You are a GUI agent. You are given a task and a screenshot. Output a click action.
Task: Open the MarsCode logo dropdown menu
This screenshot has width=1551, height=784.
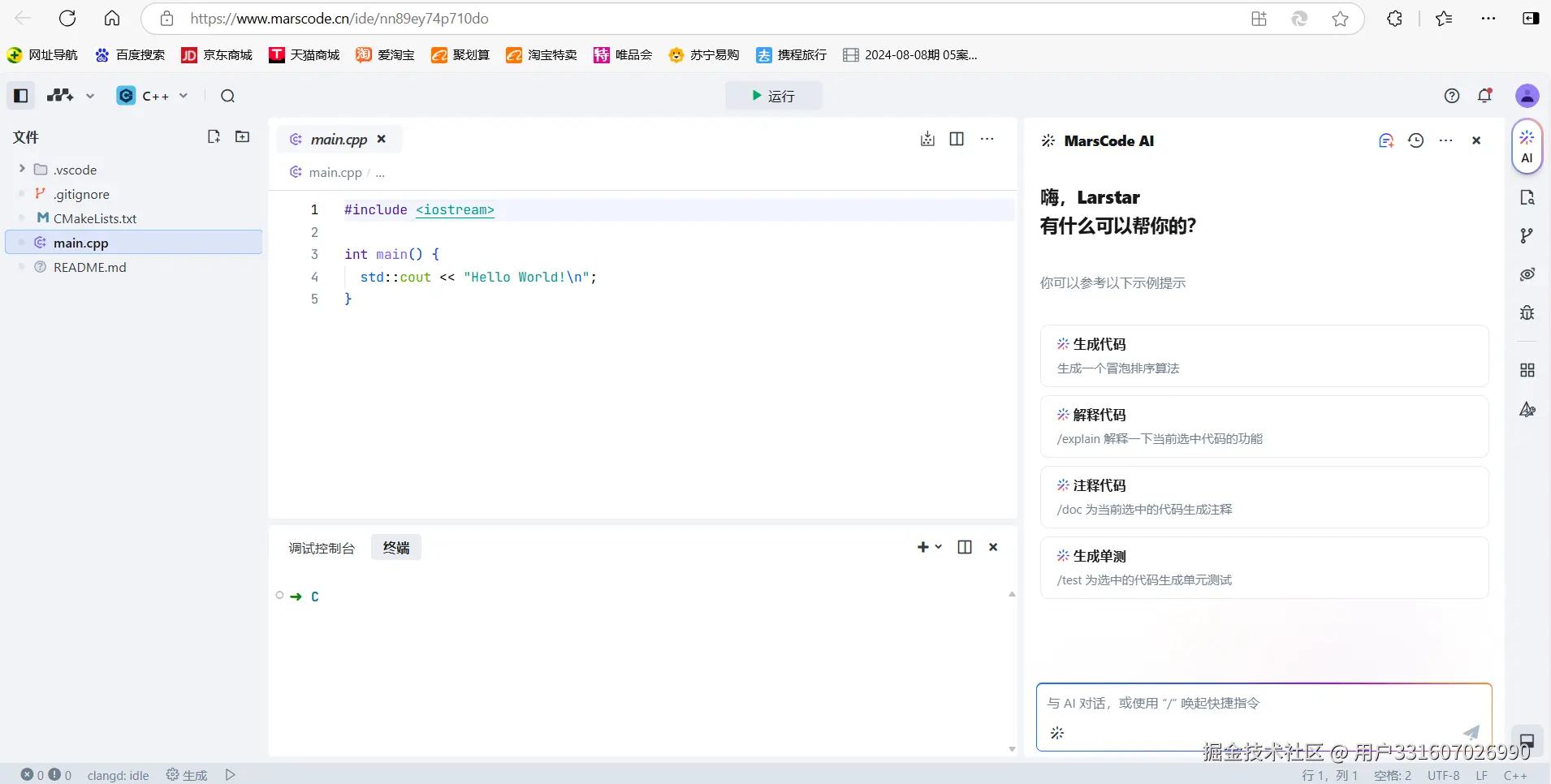coord(71,96)
